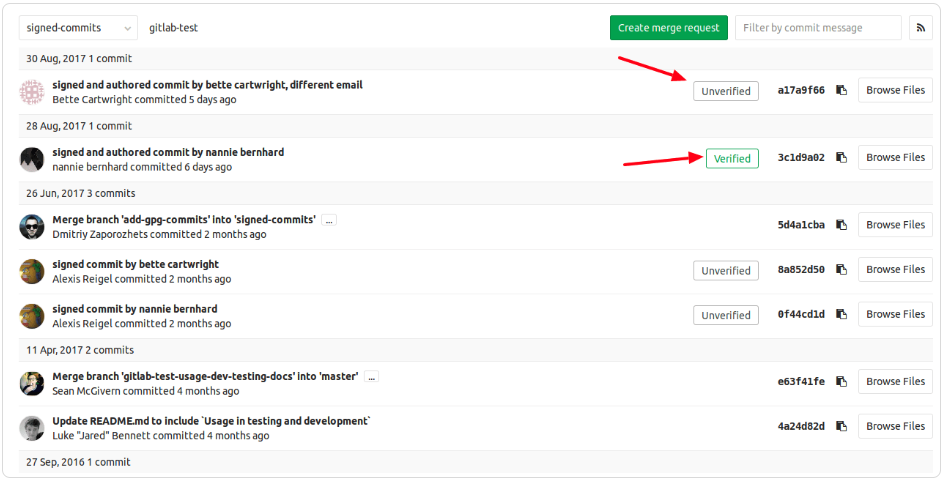Screen dimensions: 941x482
Task: Expand the 'add-gpg-commits' merge commit description
Action: [x=329, y=220]
